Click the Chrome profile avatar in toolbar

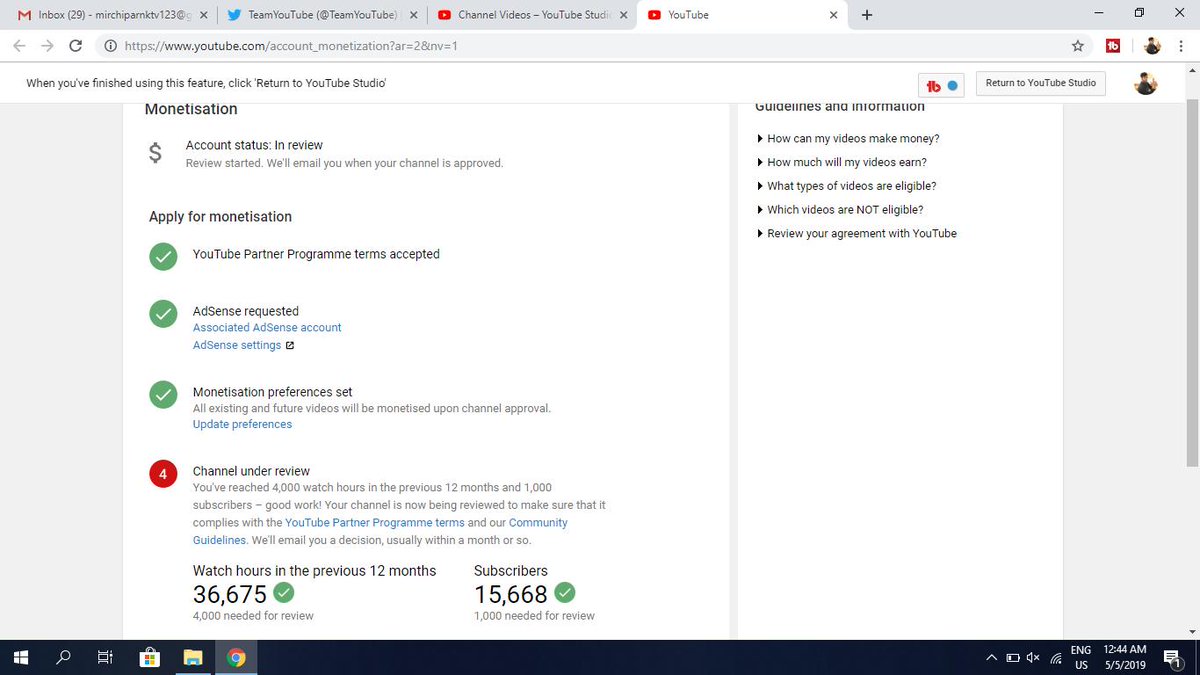1152,46
